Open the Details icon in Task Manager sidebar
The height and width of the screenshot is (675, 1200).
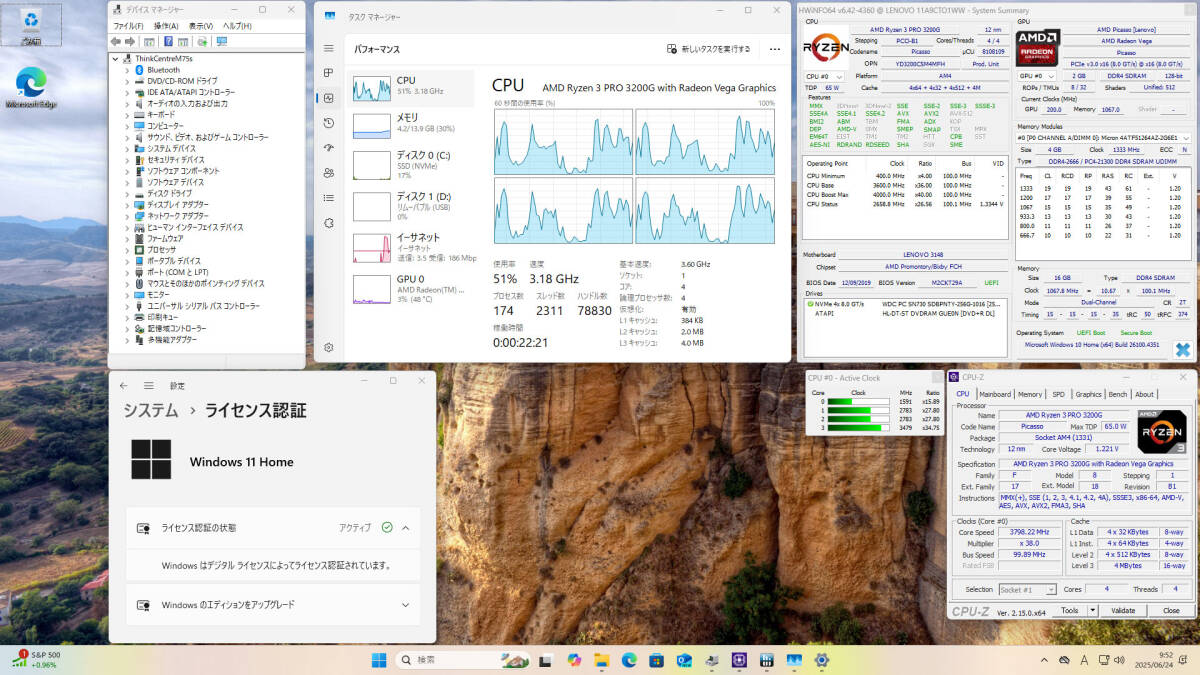[329, 198]
